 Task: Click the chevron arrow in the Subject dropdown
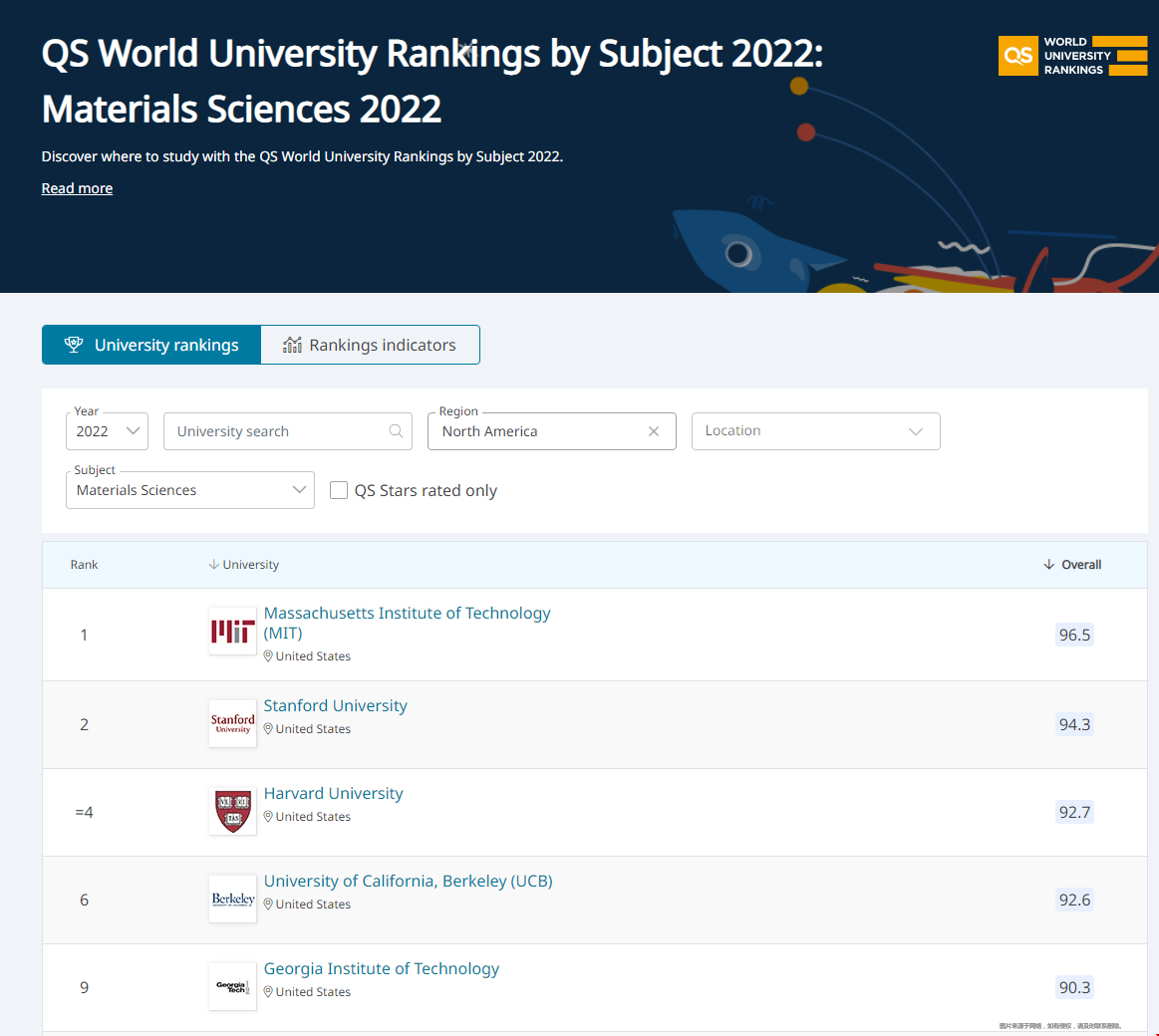[299, 489]
